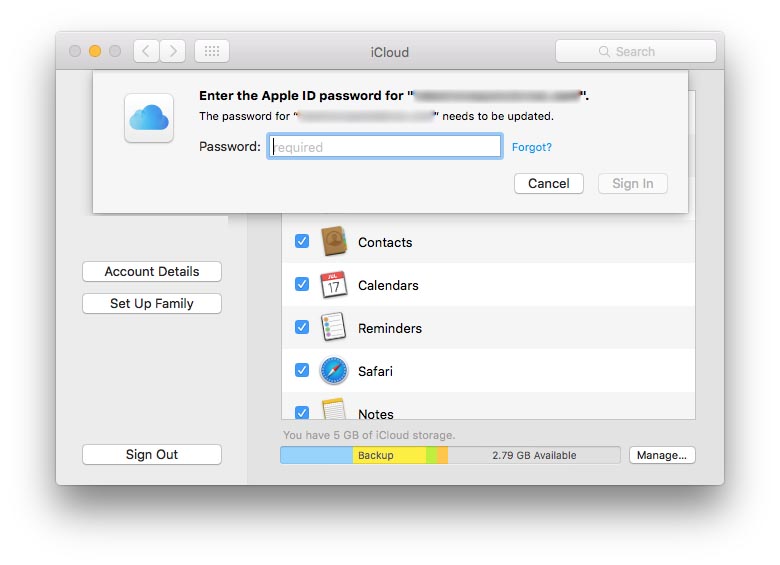Click the Backup segment of storage bar
This screenshot has height=565, width=780.
coord(390,455)
